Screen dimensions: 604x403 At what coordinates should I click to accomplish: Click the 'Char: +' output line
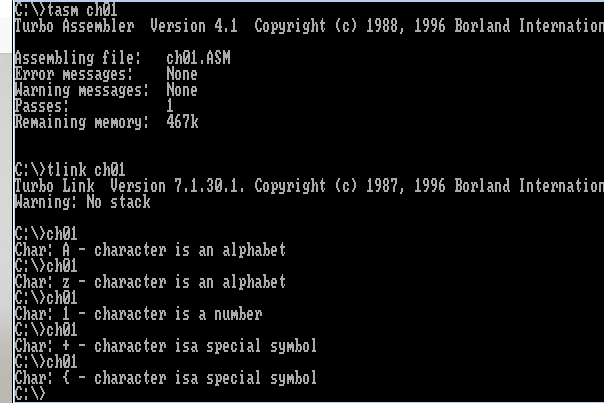(165, 346)
